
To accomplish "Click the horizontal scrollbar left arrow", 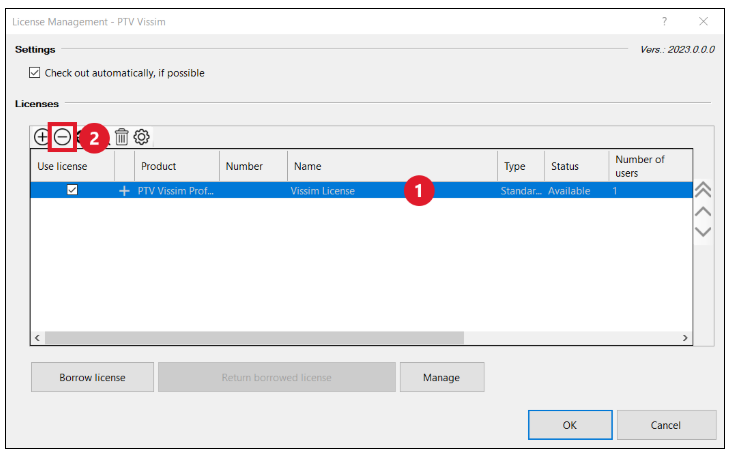I will coord(37,338).
